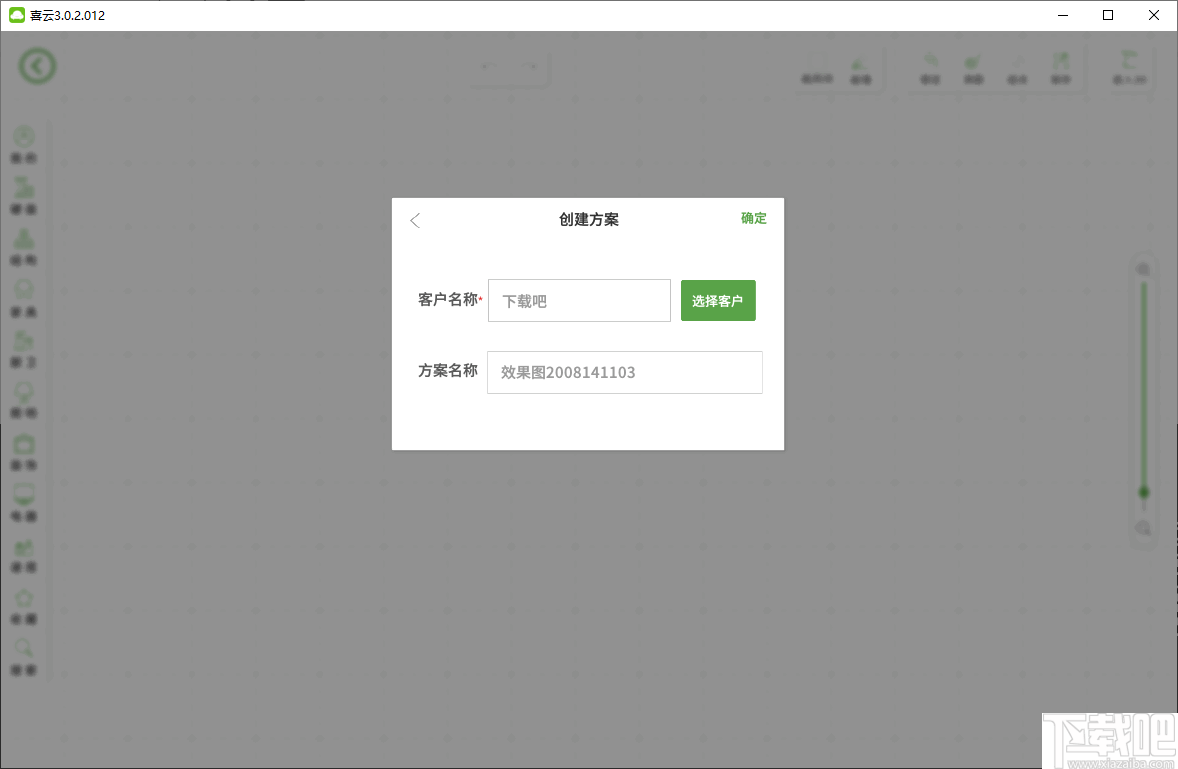The image size is (1178, 769).
Task: Open the lamp icon in the left sidebar
Action: click(24, 390)
